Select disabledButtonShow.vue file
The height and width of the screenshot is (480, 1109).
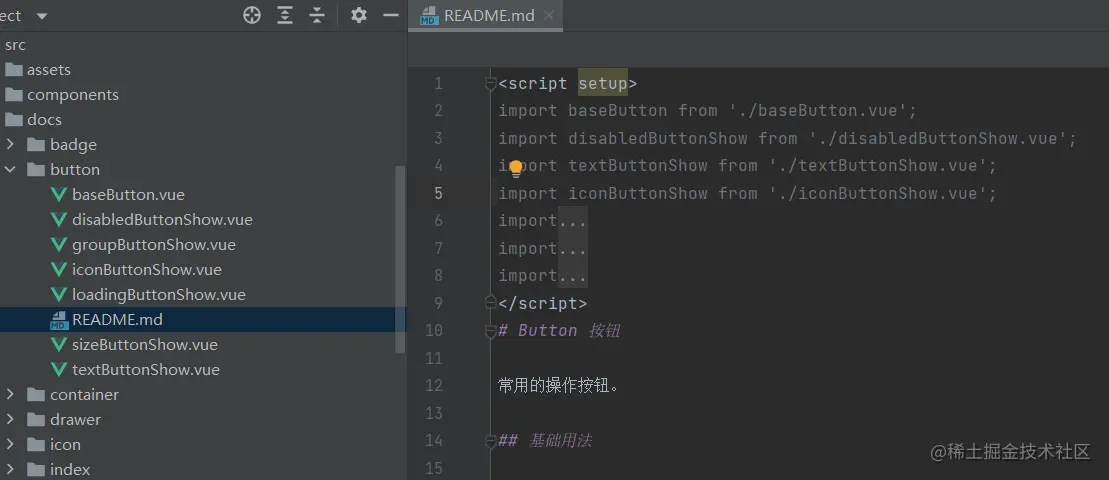pos(162,220)
